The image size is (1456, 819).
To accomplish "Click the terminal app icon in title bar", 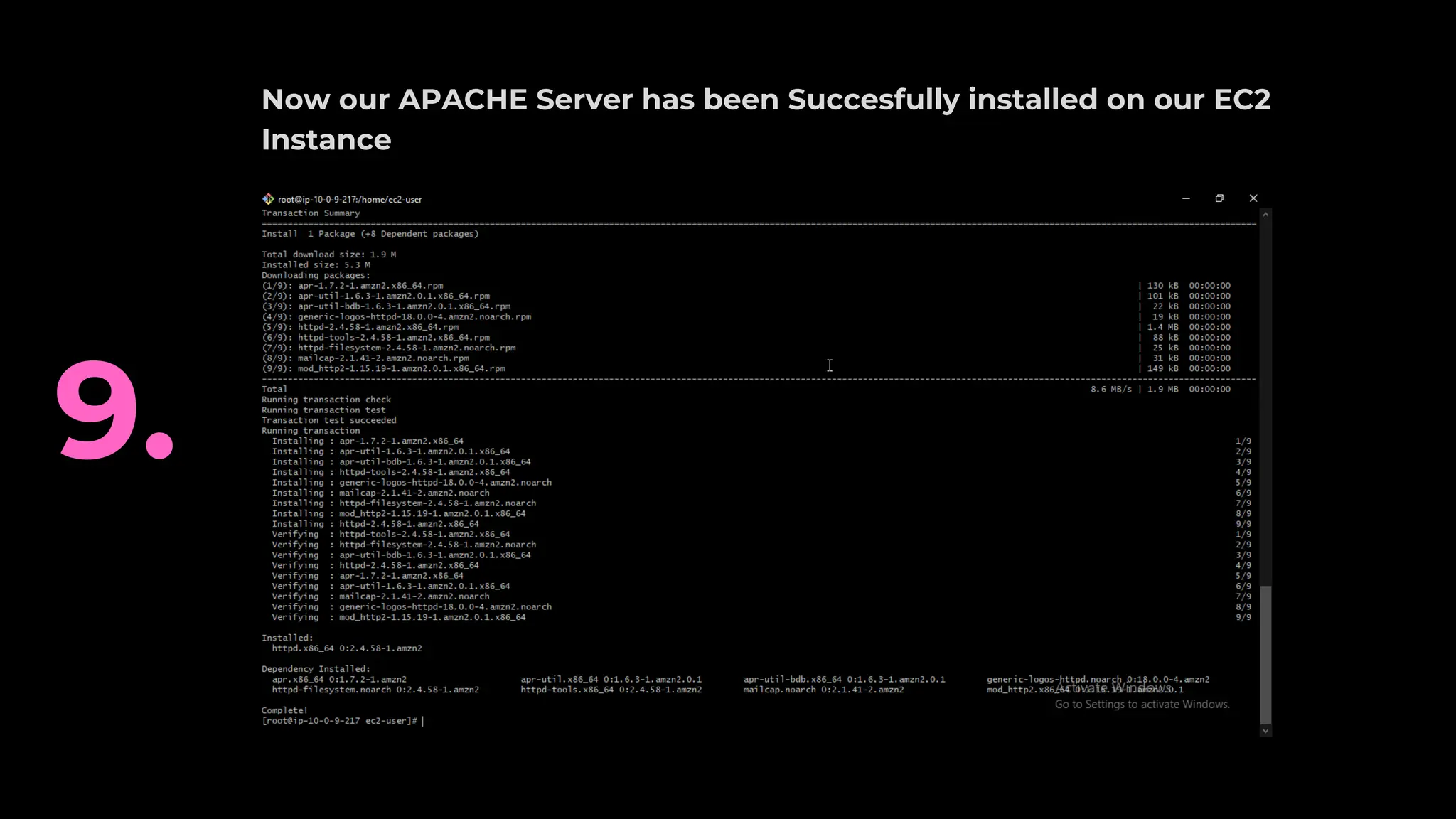I will [268, 199].
